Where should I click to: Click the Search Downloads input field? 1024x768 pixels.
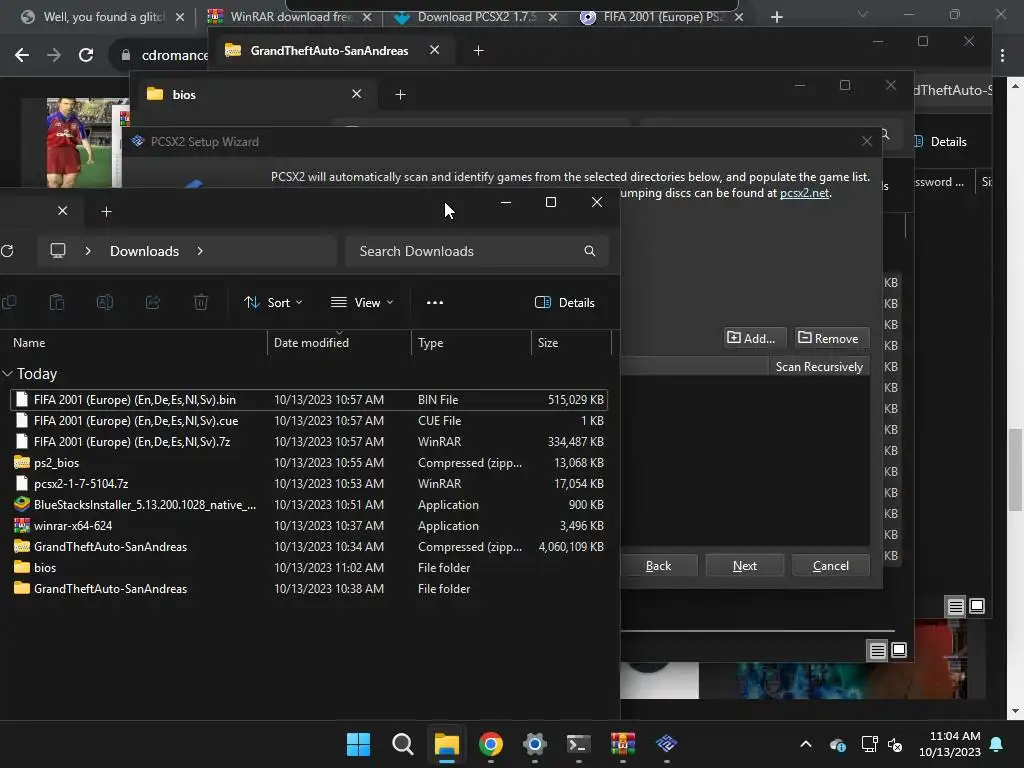pyautogui.click(x=477, y=251)
